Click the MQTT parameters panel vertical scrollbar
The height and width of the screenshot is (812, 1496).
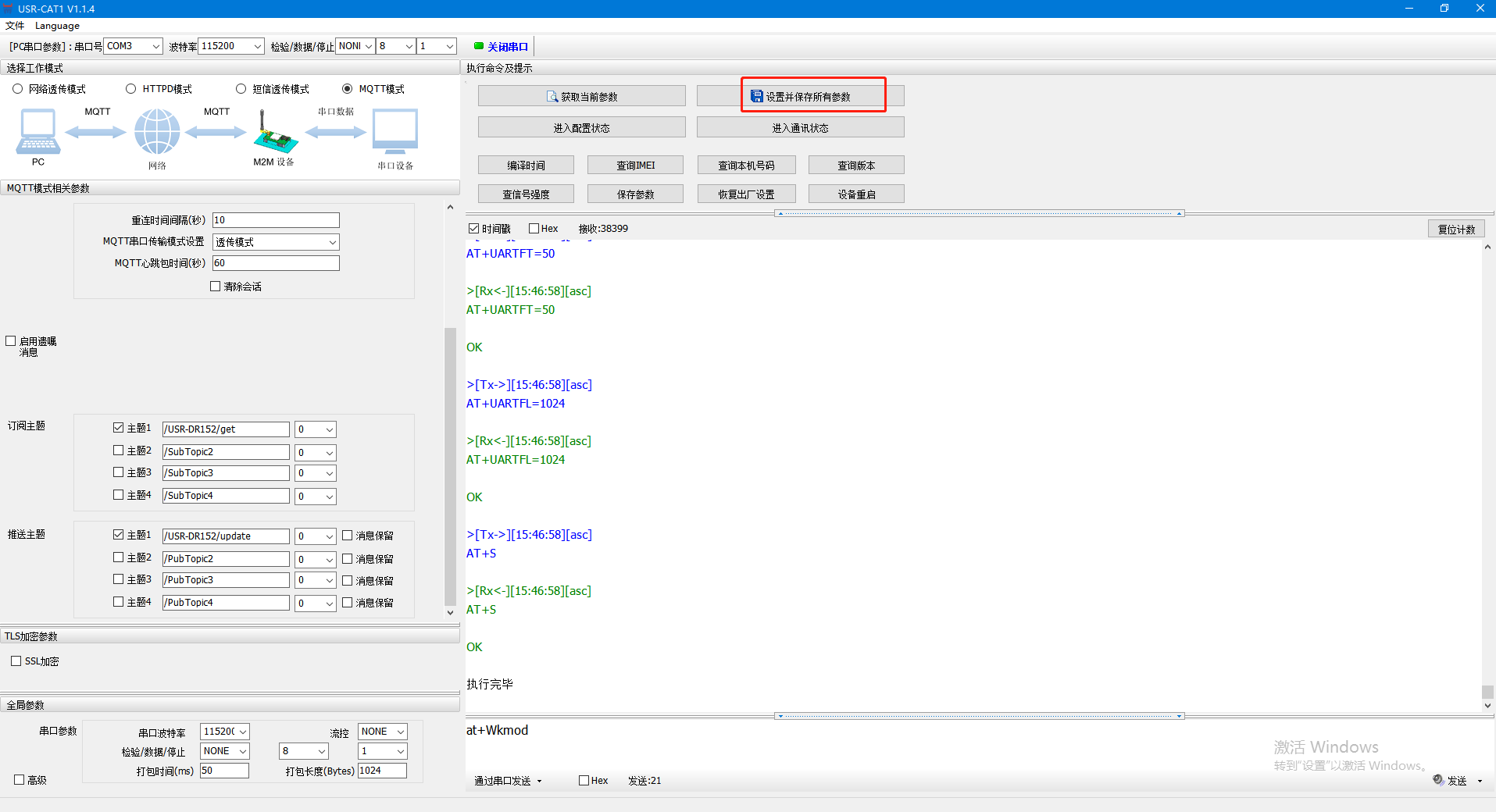450,466
